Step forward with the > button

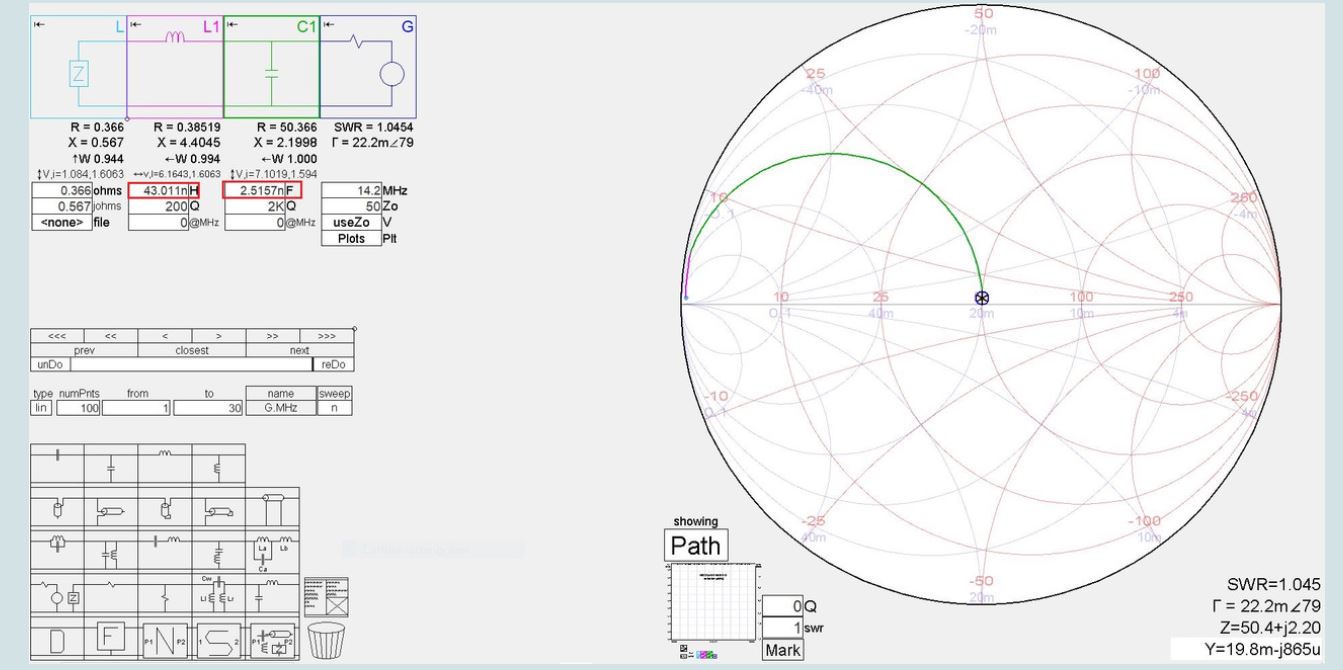pos(219,336)
